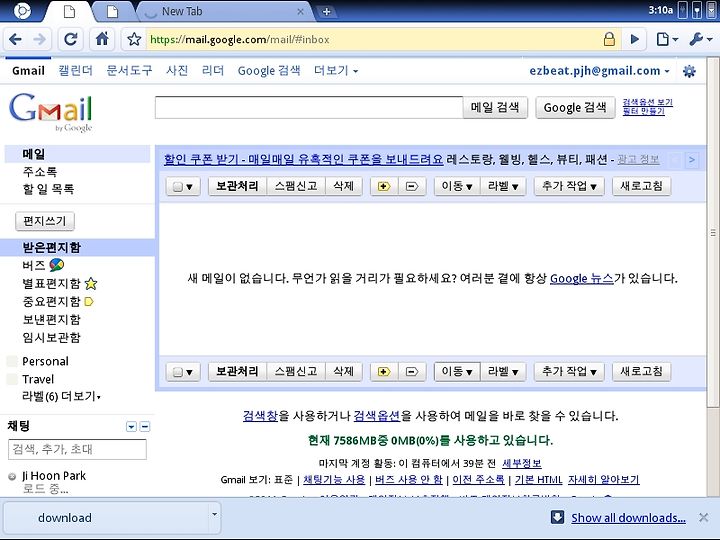Open the bottom 라벨 dropdown
The height and width of the screenshot is (540, 720).
click(503, 371)
